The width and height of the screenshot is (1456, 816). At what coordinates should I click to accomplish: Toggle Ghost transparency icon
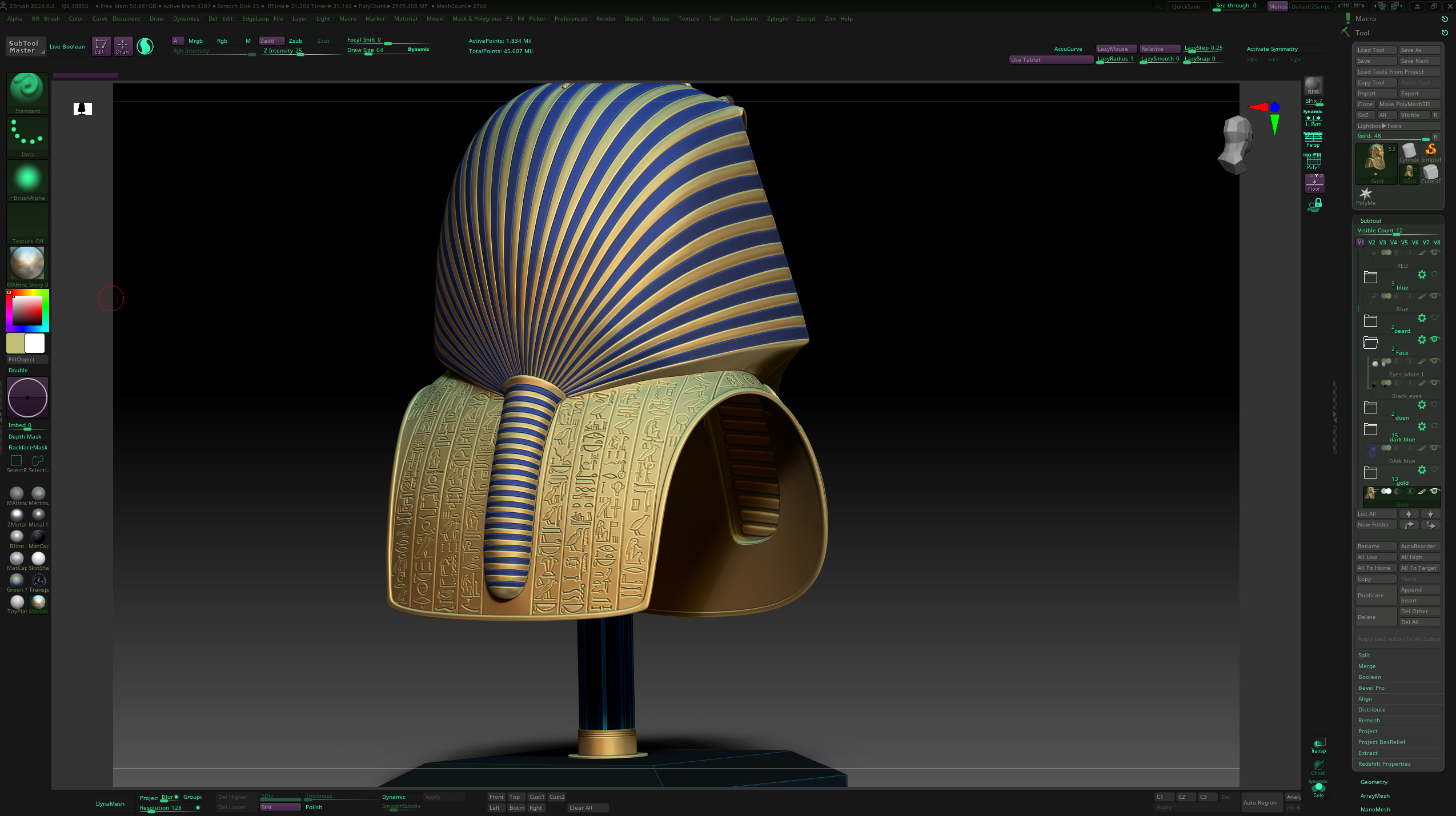(x=1318, y=767)
